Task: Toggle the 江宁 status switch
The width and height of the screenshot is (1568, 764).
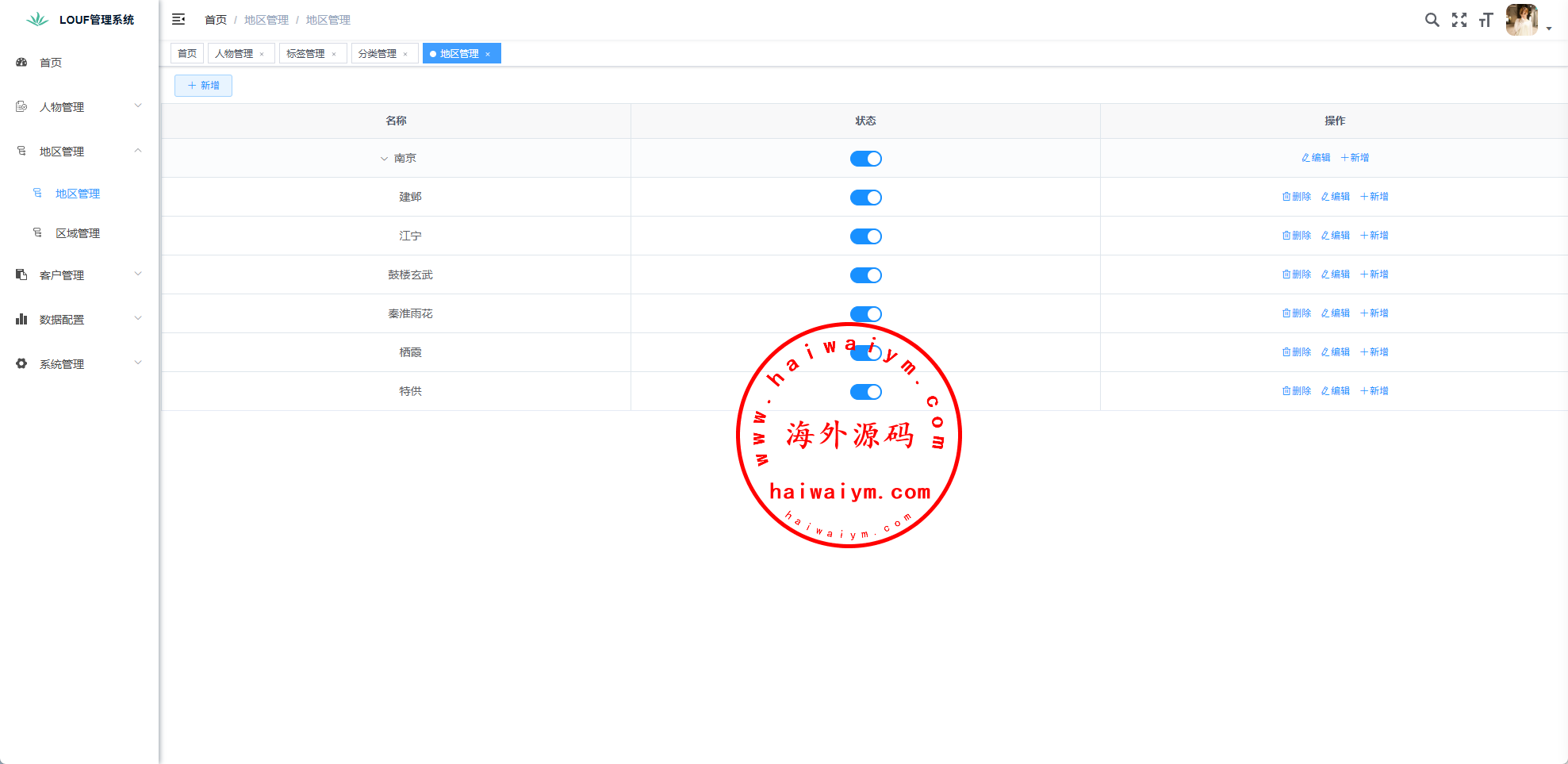Action: pos(865,236)
